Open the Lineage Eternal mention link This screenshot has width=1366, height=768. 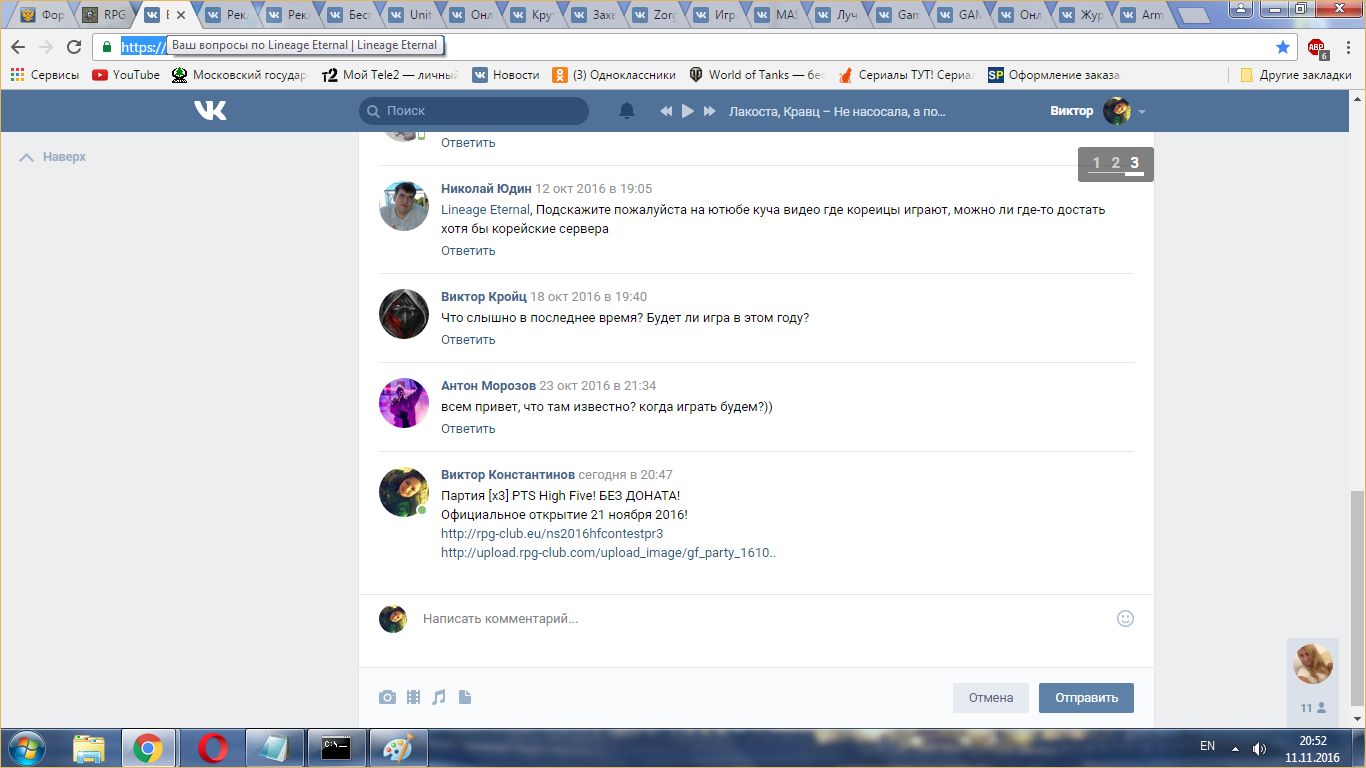(486, 210)
